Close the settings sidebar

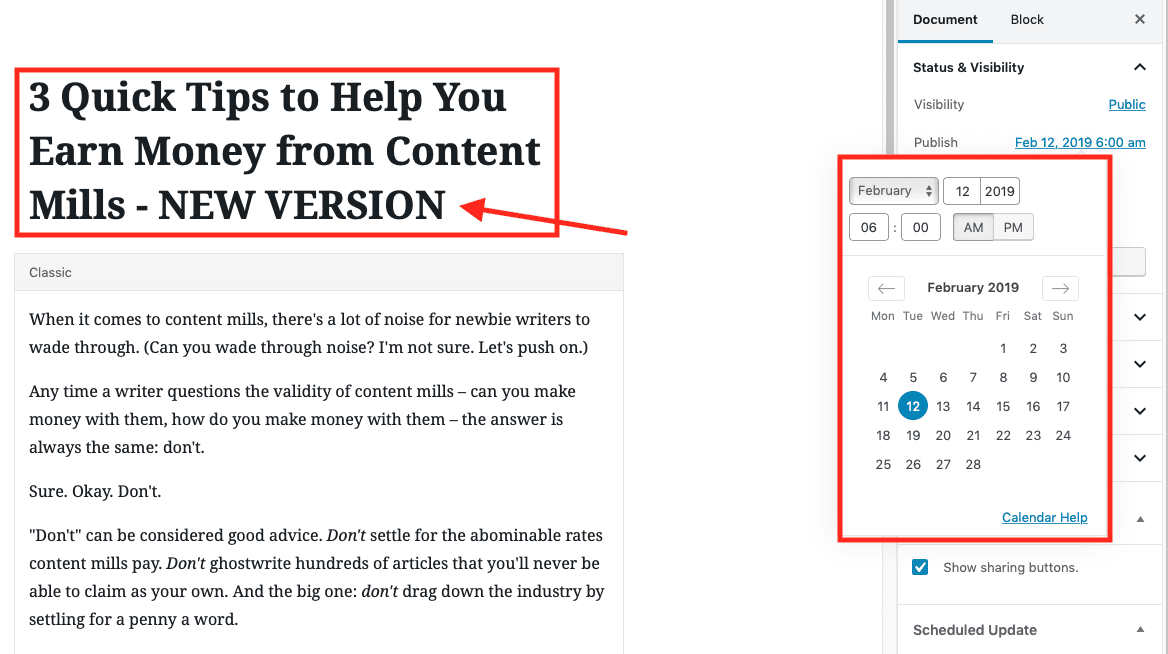pos(1140,19)
